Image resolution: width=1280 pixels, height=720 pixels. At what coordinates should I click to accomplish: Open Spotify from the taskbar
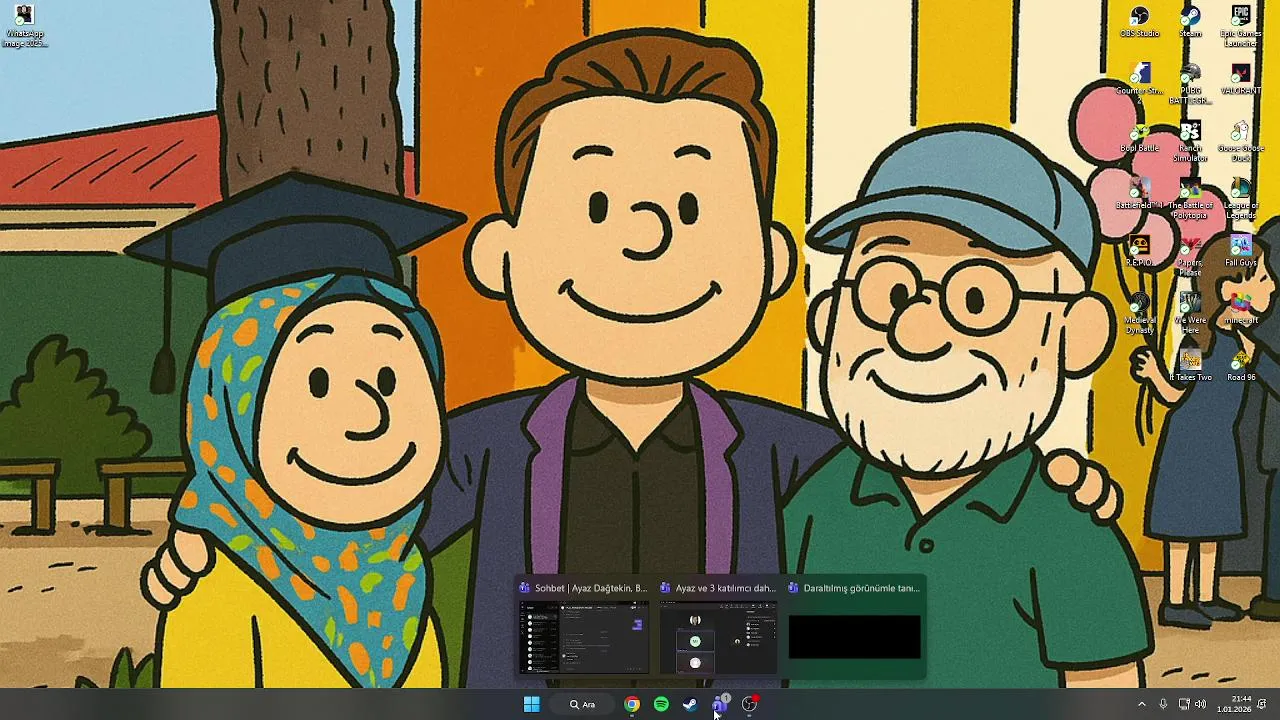tap(661, 704)
